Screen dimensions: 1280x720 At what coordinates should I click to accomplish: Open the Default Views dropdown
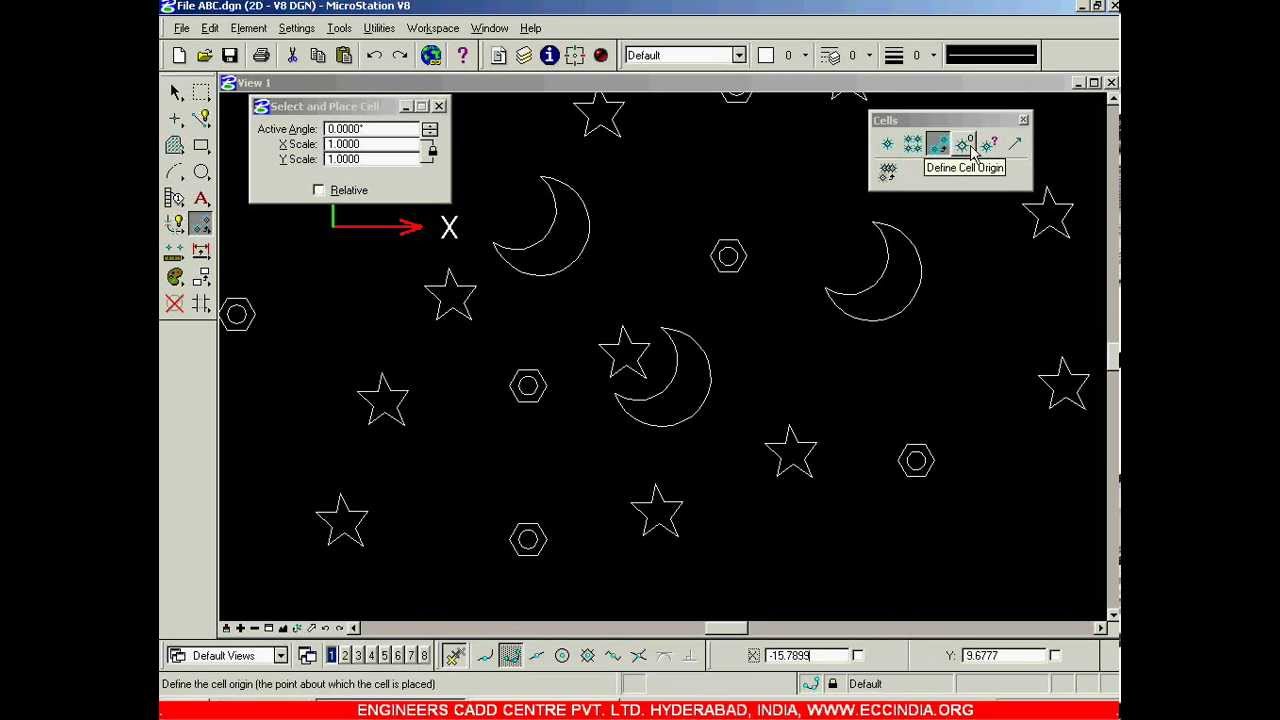(x=280, y=656)
